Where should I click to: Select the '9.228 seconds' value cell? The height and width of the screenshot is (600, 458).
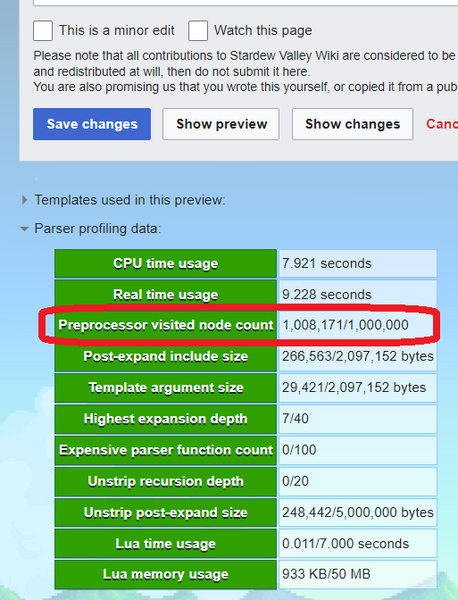point(357,295)
